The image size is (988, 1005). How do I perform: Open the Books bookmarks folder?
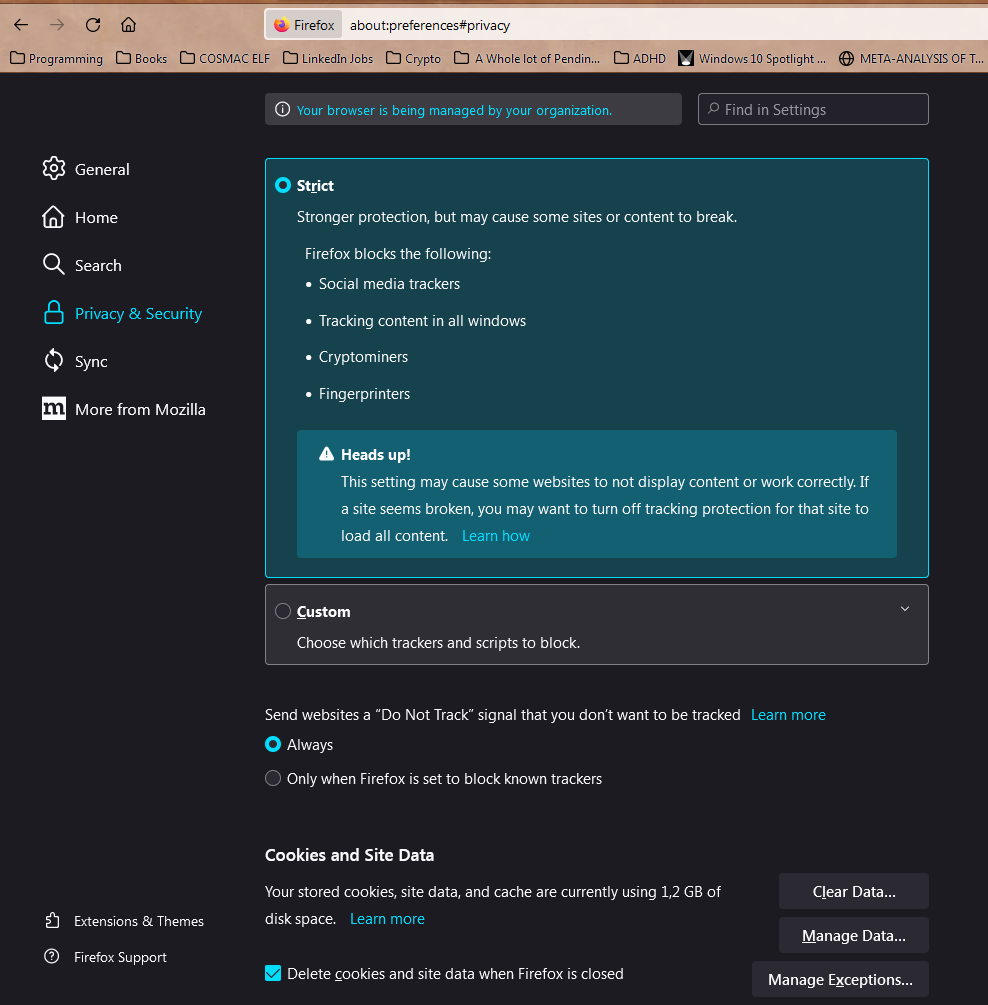click(142, 58)
